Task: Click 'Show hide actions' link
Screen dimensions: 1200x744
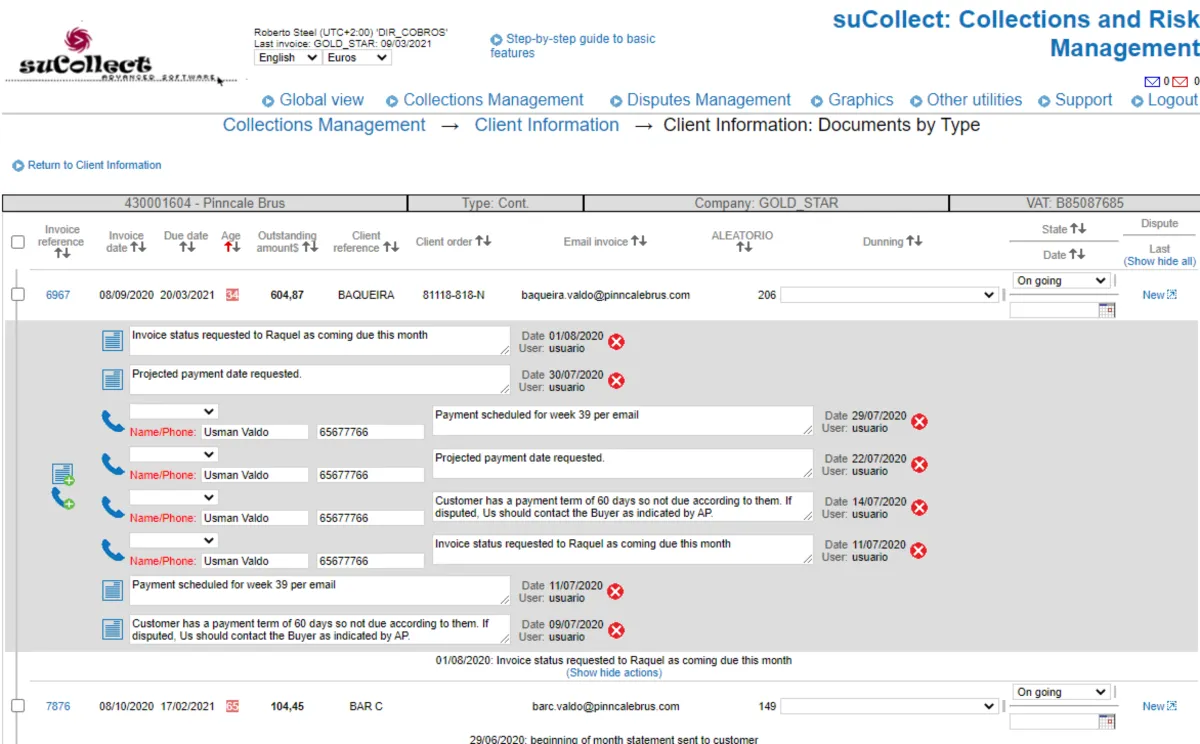Action: (x=614, y=673)
